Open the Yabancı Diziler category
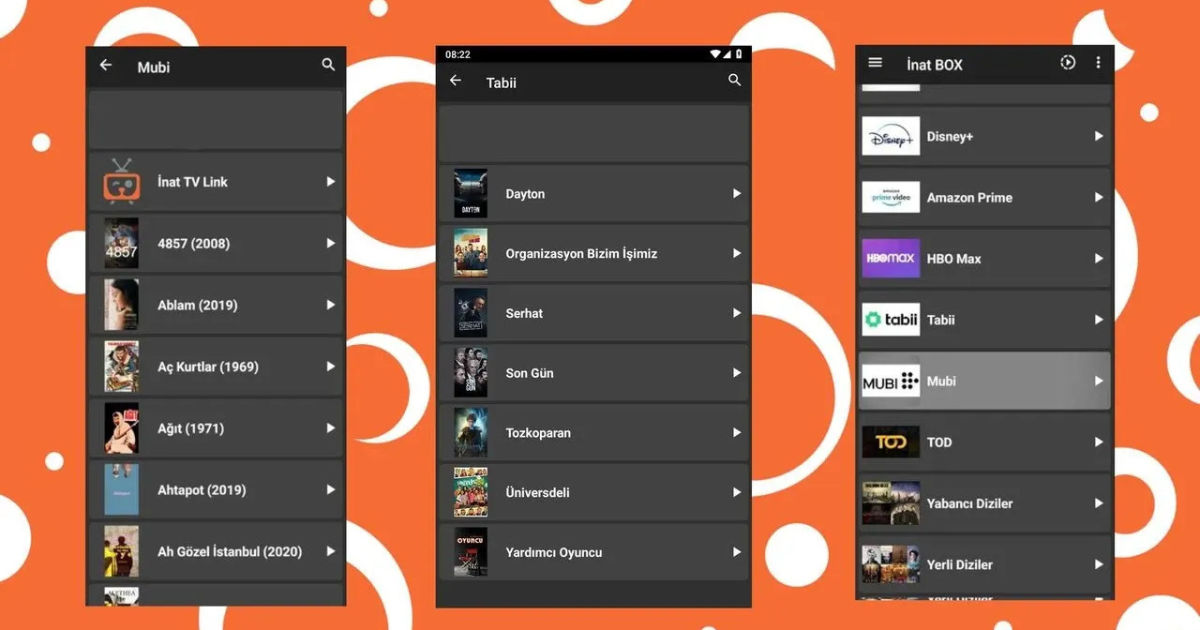This screenshot has height=630, width=1200. pos(985,503)
